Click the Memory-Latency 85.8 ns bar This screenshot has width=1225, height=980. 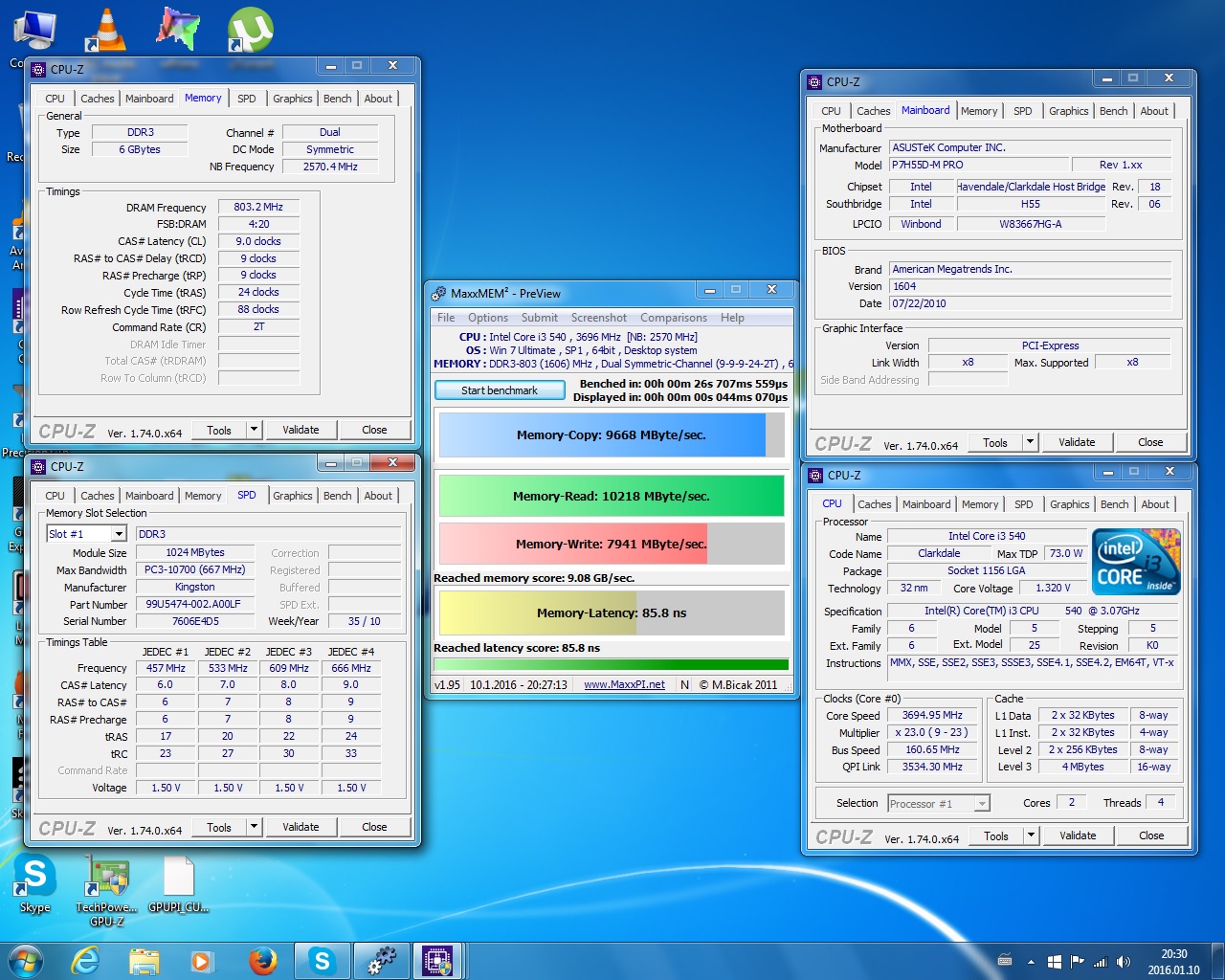coord(612,612)
